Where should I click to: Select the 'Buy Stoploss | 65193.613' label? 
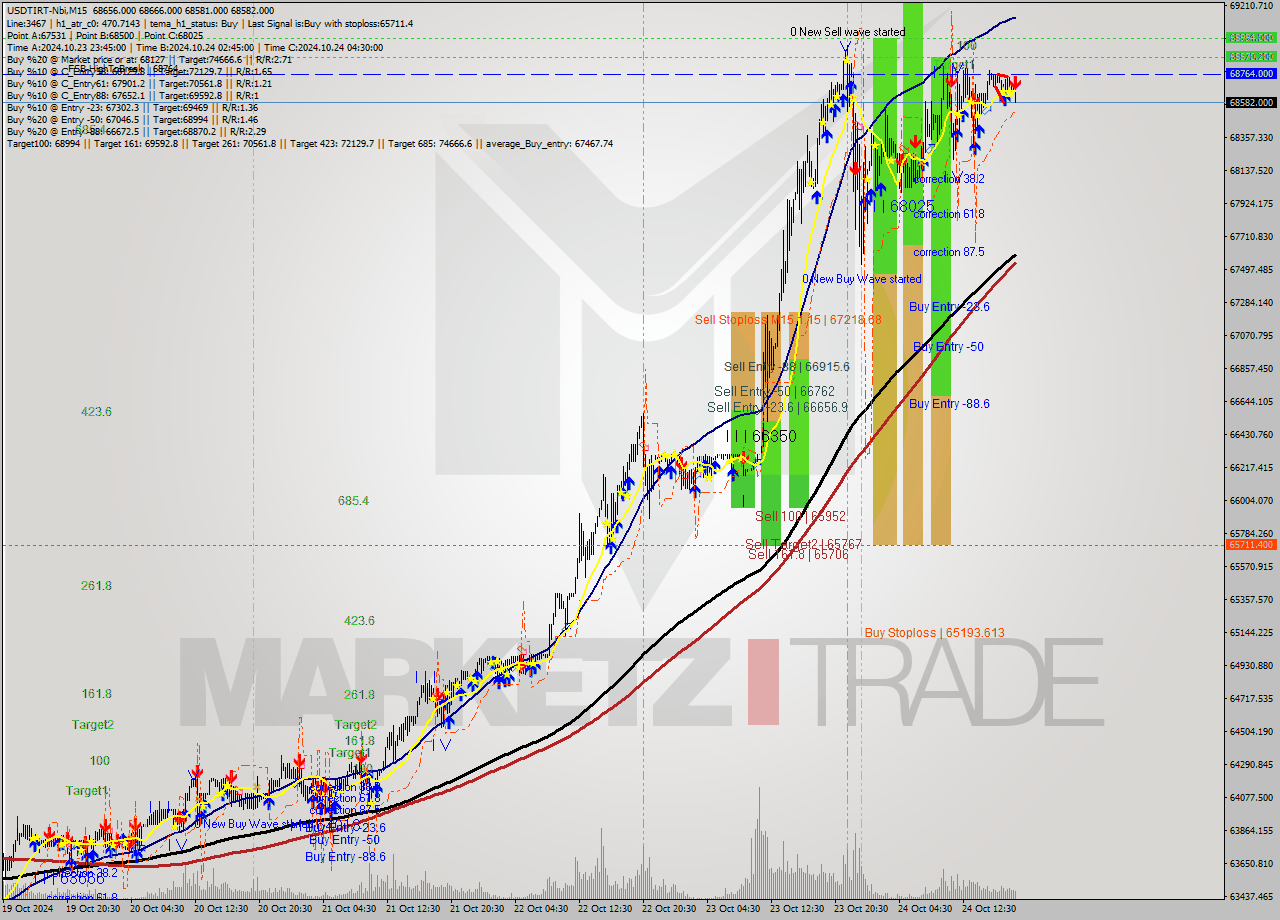pyautogui.click(x=934, y=632)
